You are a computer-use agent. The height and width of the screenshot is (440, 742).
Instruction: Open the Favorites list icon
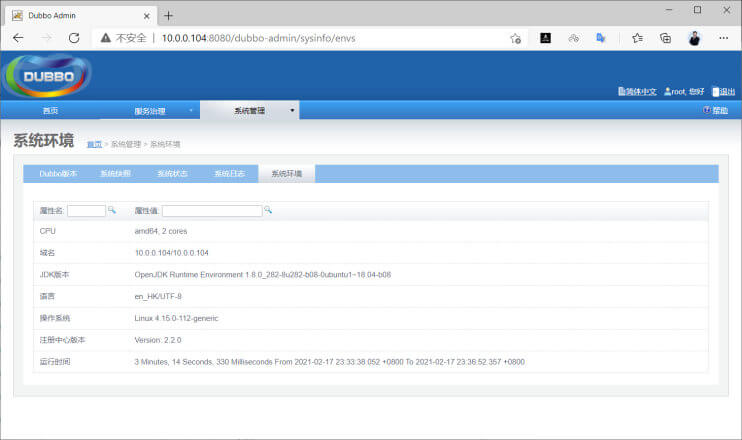(x=637, y=38)
